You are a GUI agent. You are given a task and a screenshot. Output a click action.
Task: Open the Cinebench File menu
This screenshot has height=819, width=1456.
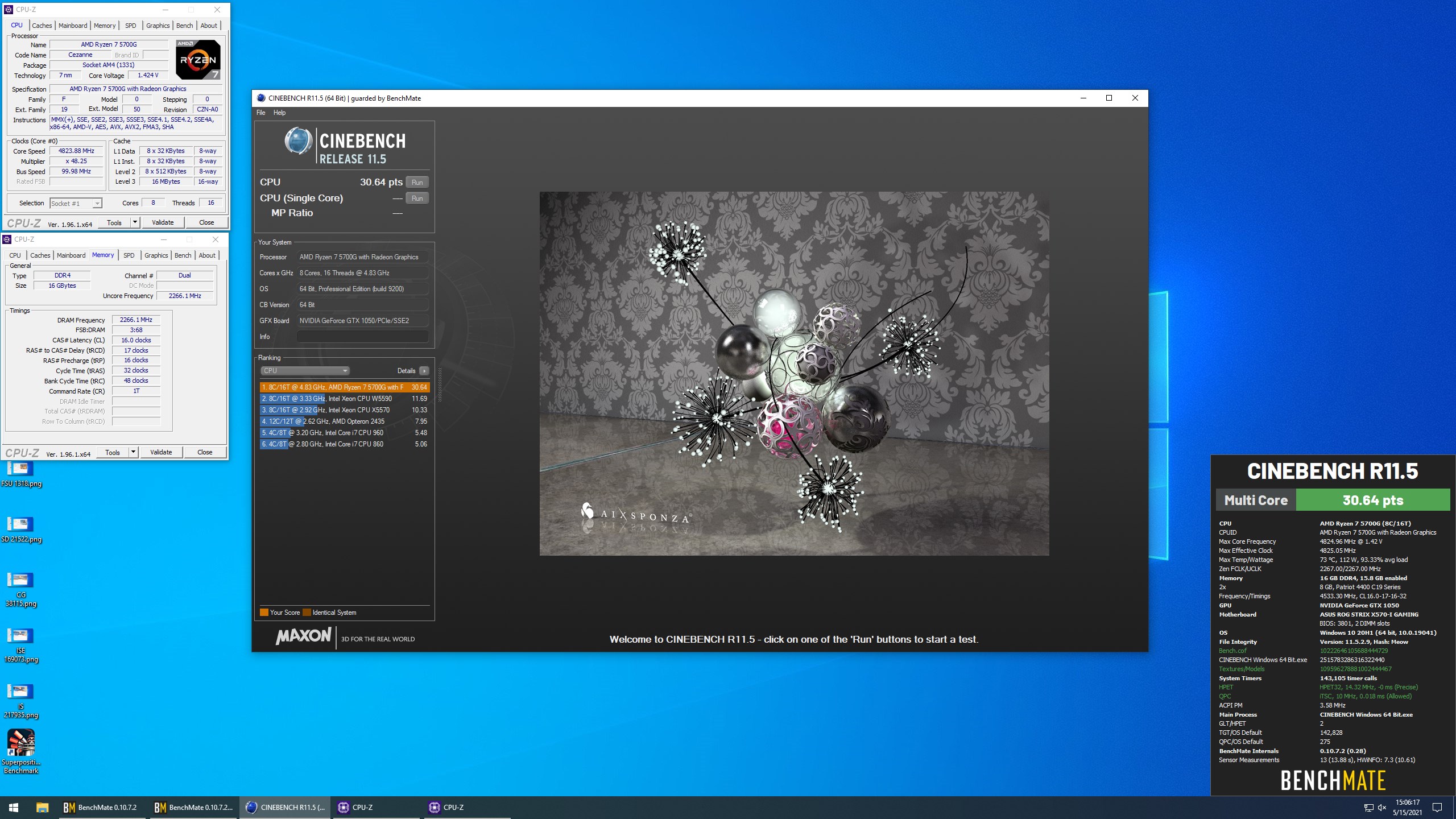pyautogui.click(x=260, y=113)
